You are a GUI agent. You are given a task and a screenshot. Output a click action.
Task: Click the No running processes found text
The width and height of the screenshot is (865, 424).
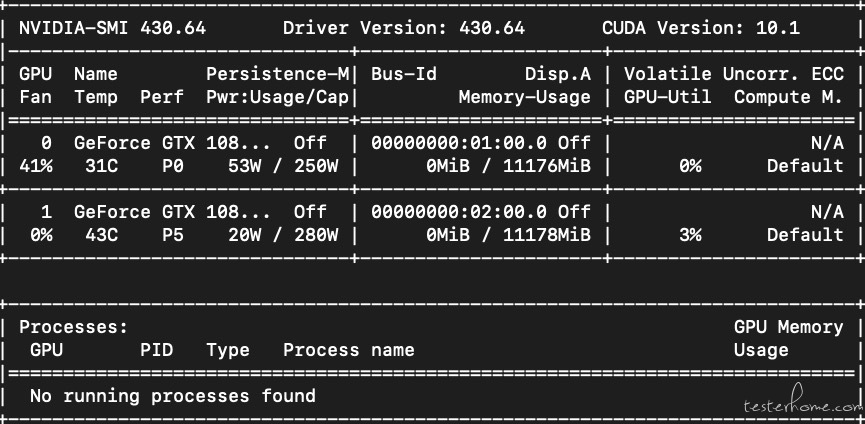172,396
